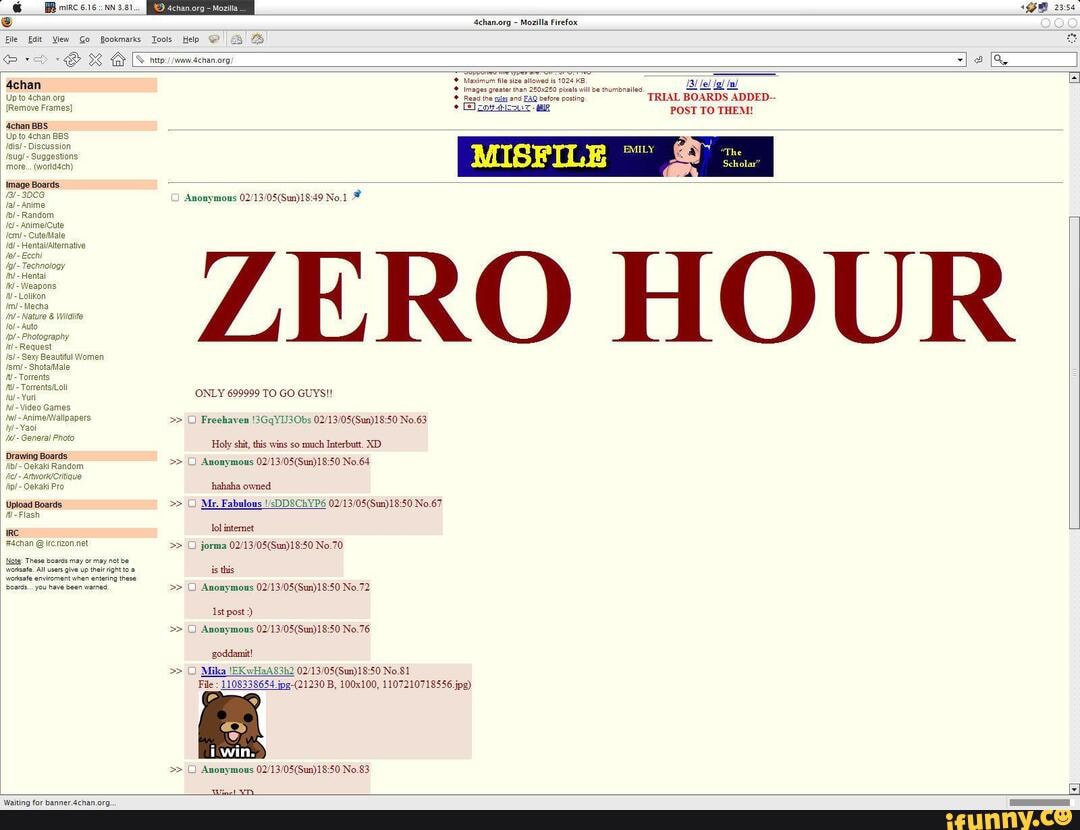Click the Apple menu icon

point(17,7)
